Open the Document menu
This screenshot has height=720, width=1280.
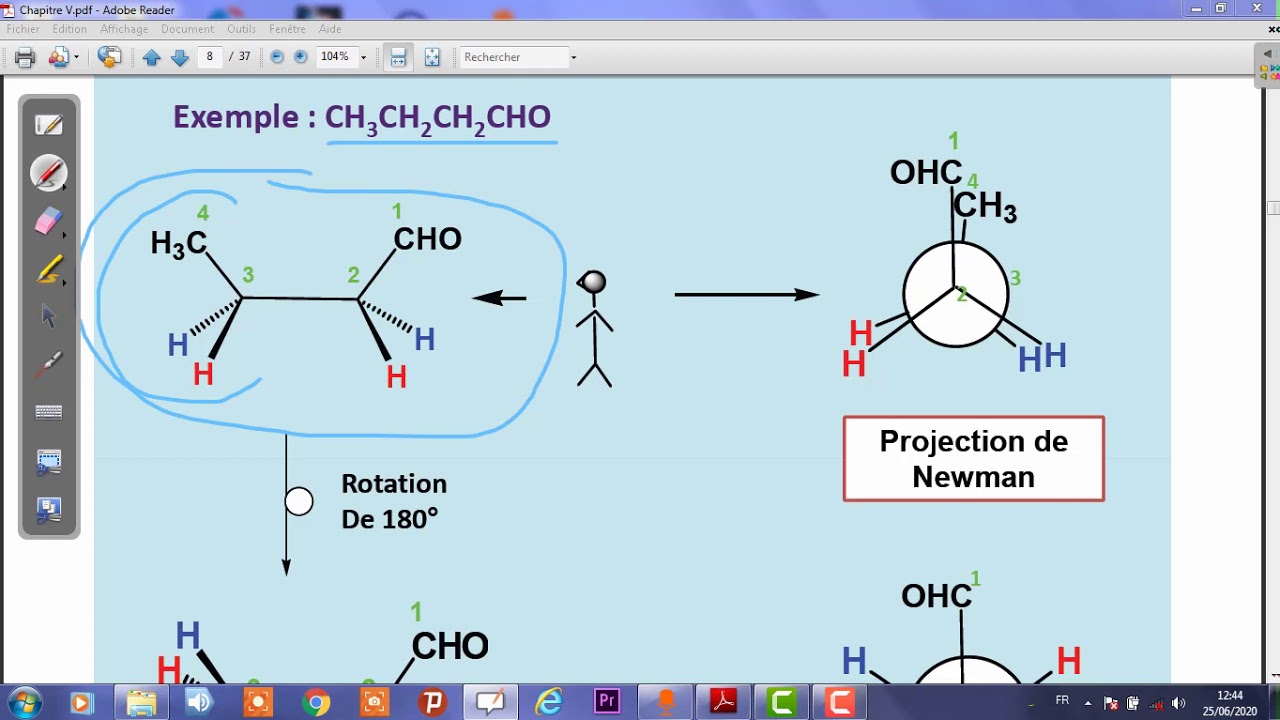[x=188, y=29]
